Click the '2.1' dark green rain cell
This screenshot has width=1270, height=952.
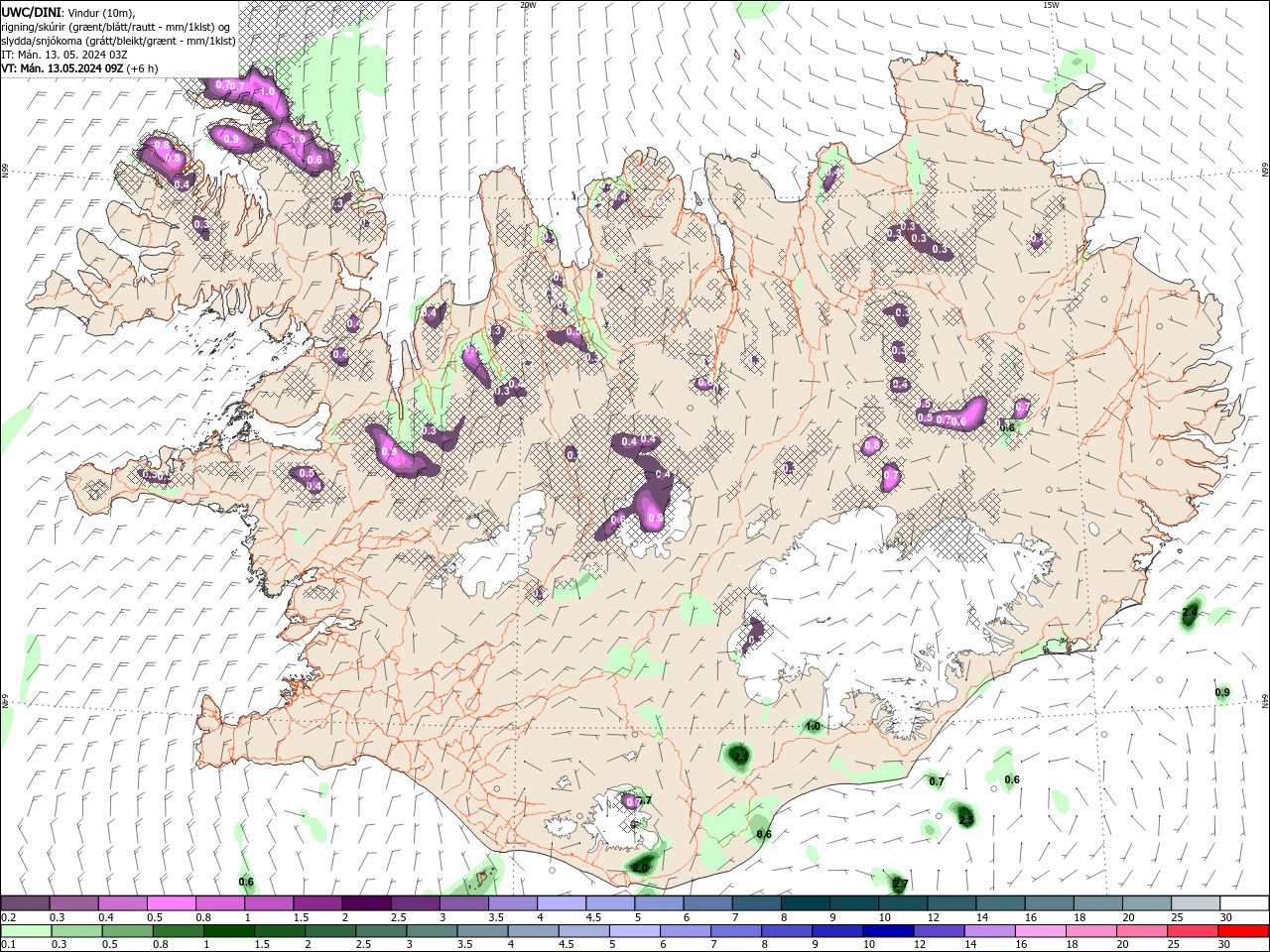pos(740,757)
